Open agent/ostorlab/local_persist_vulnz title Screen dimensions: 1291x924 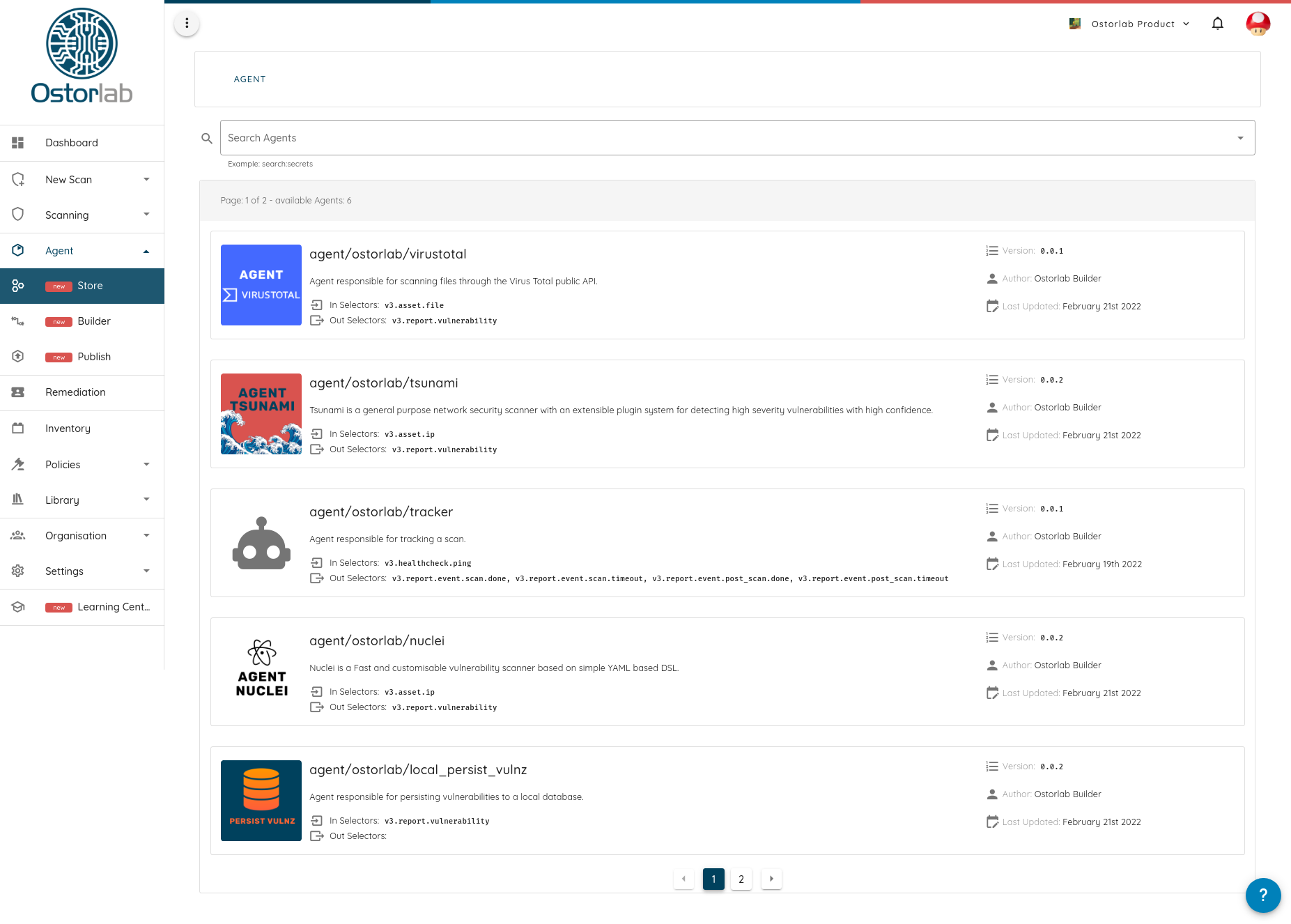[418, 770]
